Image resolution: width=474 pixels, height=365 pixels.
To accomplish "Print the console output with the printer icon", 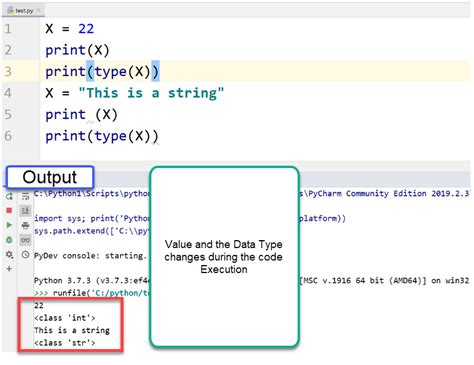I will [25, 226].
